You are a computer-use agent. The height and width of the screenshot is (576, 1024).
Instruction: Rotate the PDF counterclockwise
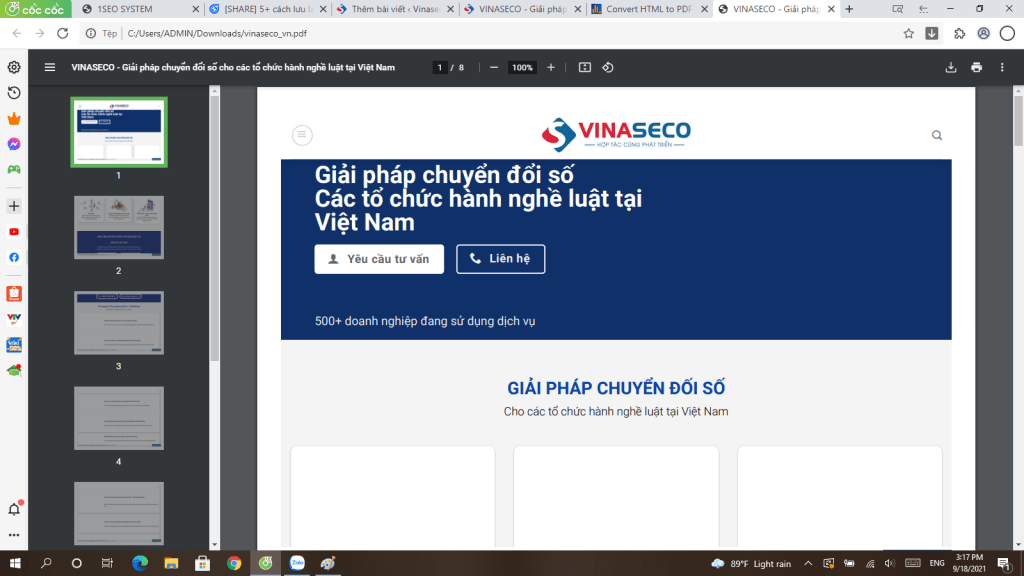(x=608, y=67)
